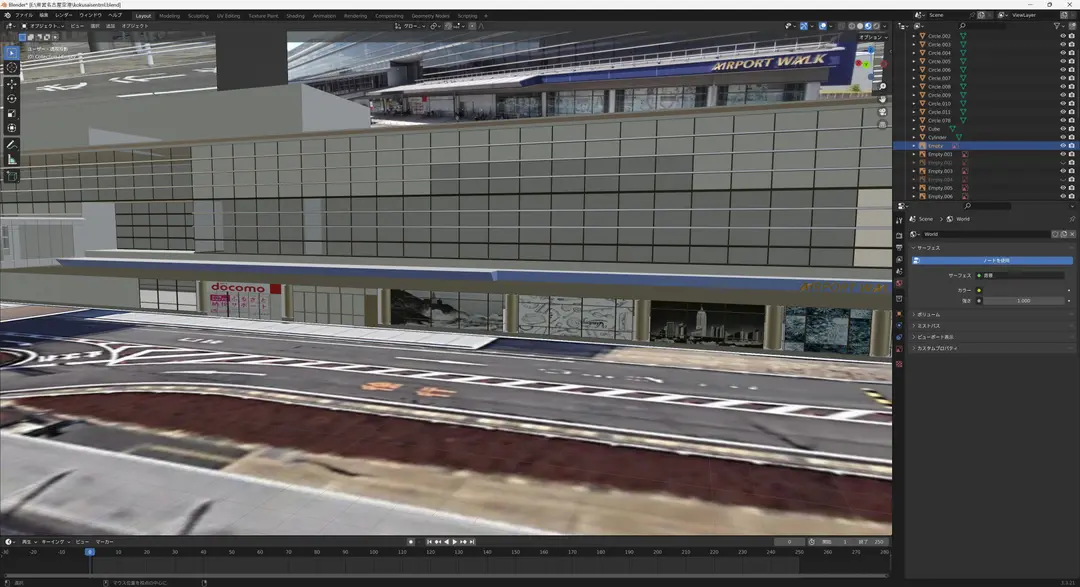The width and height of the screenshot is (1080, 587).
Task: Expand the カスタムプロパティ panel
Action: (x=992, y=349)
